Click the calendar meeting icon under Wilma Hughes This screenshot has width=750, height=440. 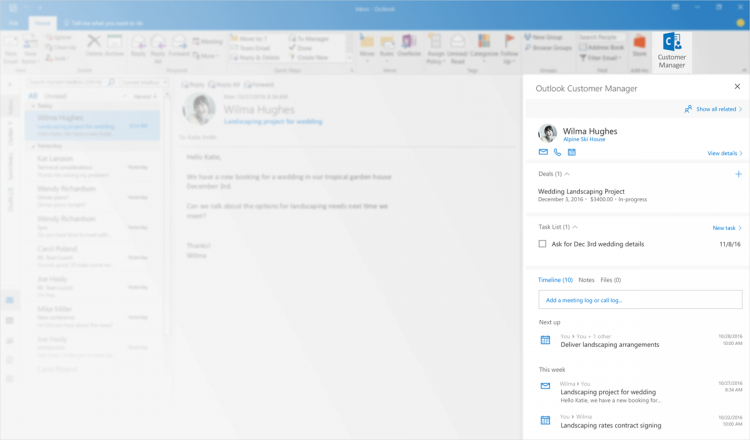point(572,152)
